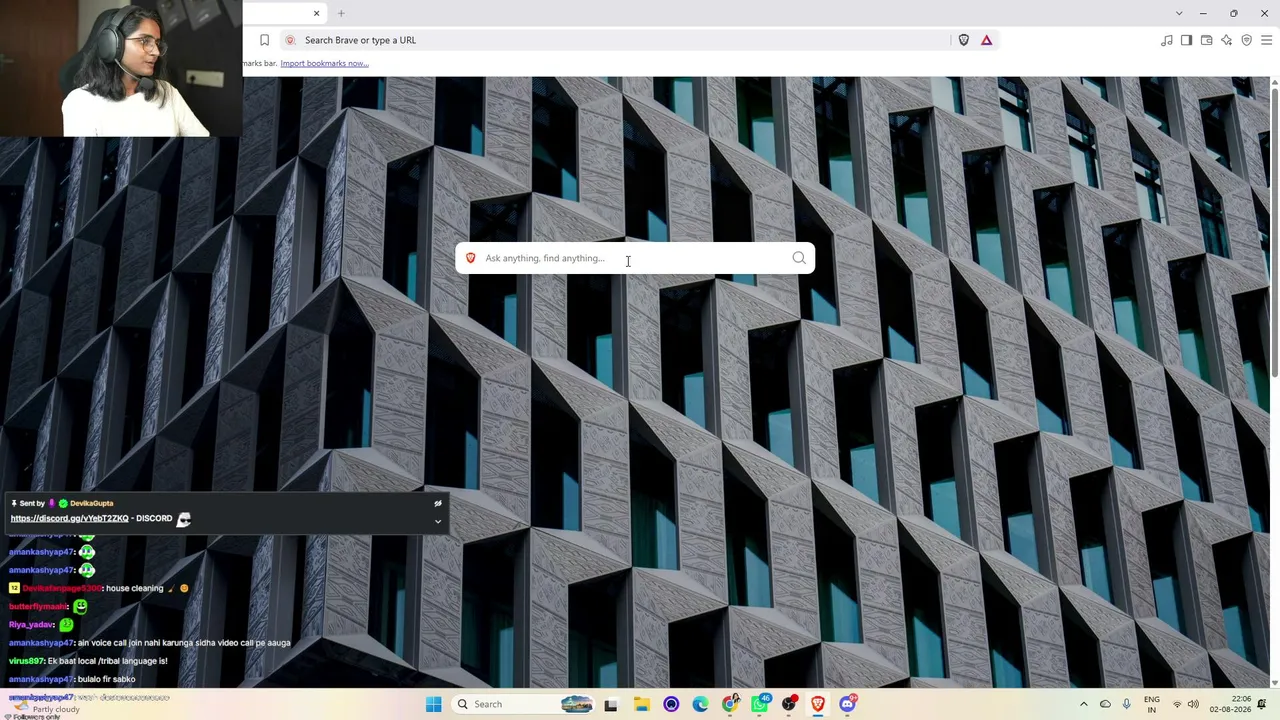This screenshot has height=720, width=1280.
Task: Open OBS Studio from the taskbar
Action: 789,704
